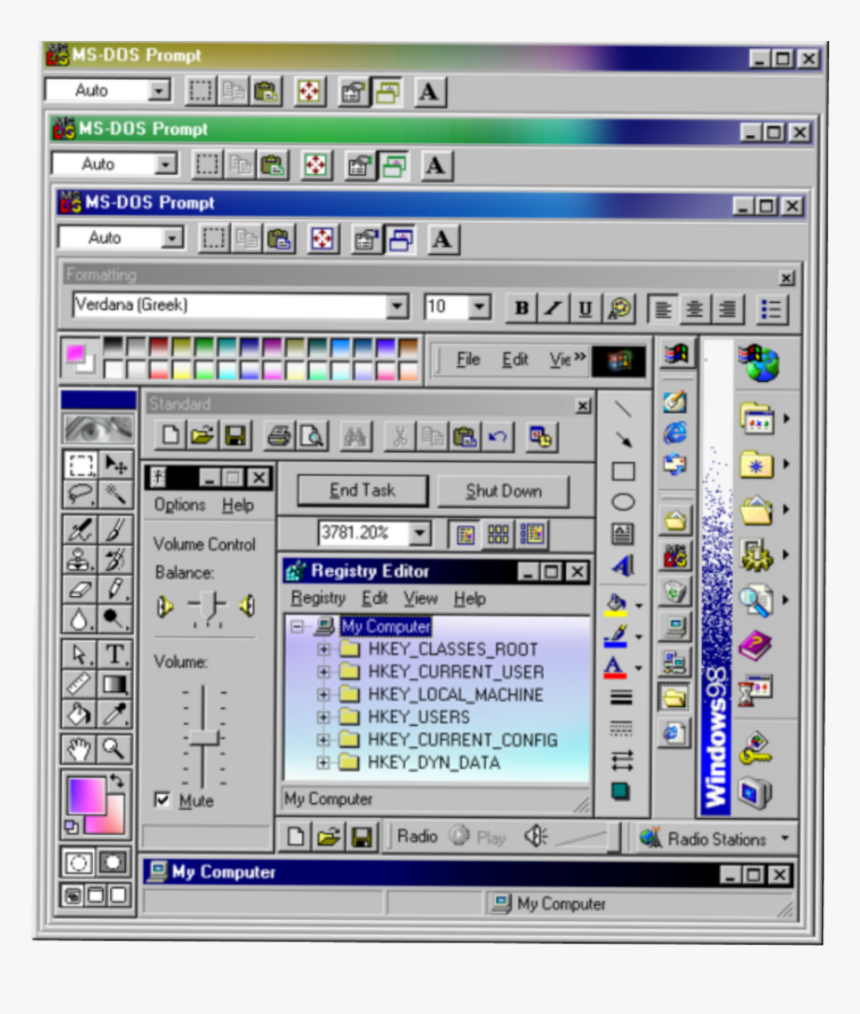The image size is (860, 1014).
Task: Select the Paint Bucket tool
Action: 81,714
